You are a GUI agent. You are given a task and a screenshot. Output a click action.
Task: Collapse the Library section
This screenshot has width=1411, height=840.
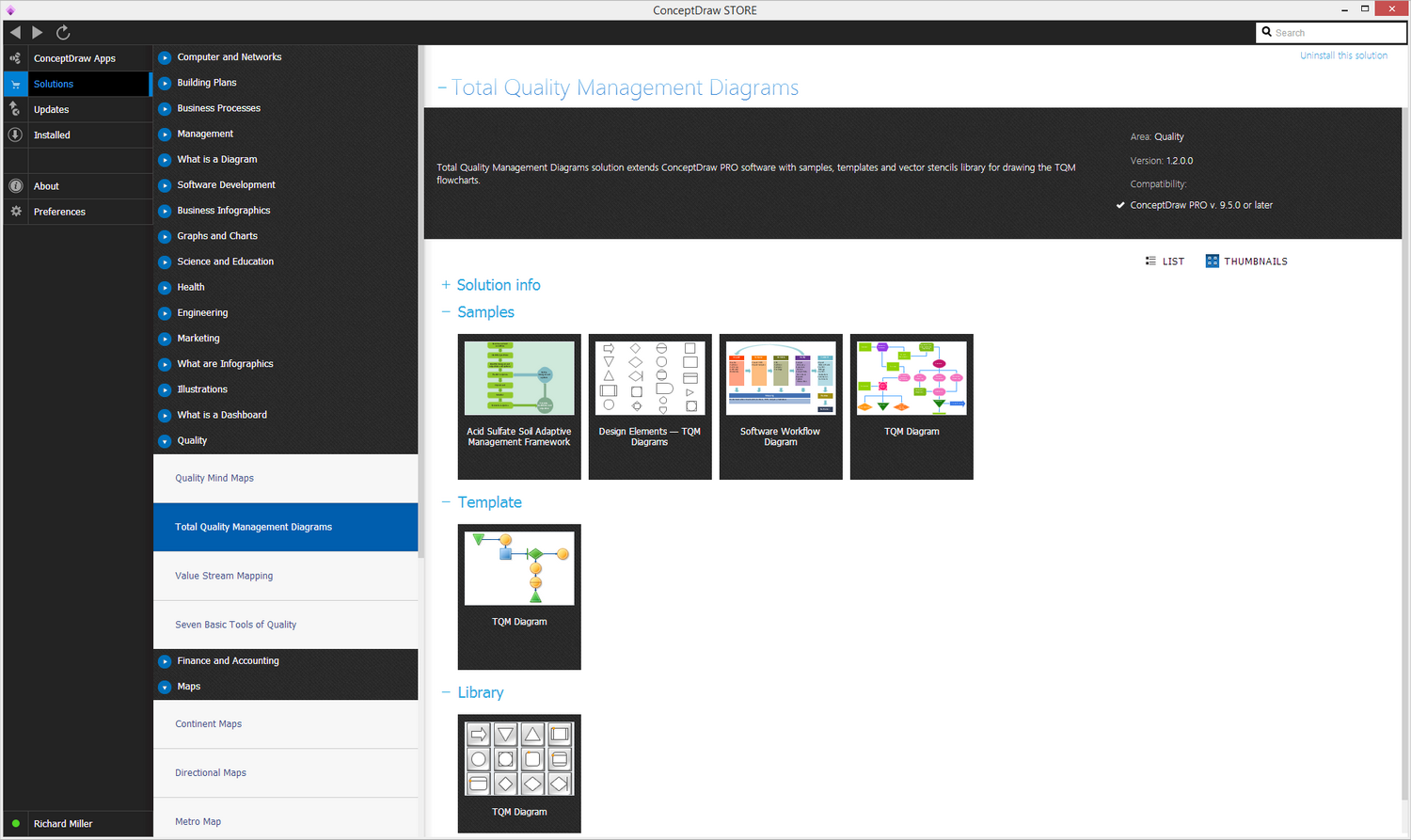[x=446, y=692]
